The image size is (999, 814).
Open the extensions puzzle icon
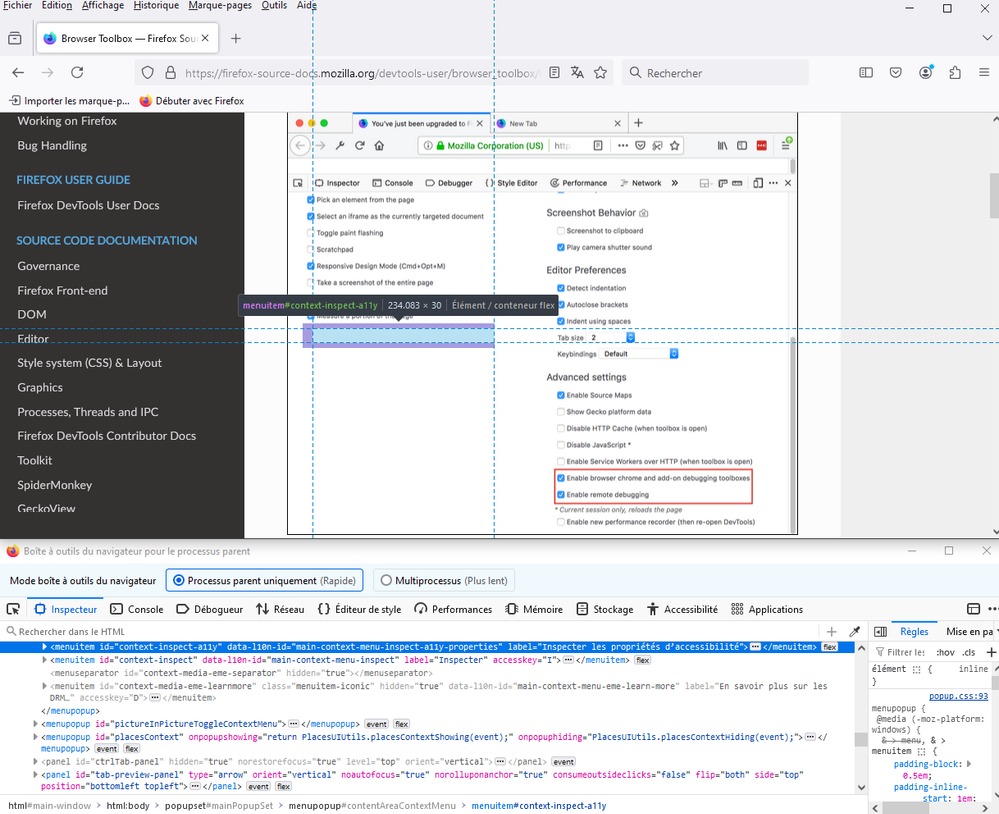click(x=954, y=73)
